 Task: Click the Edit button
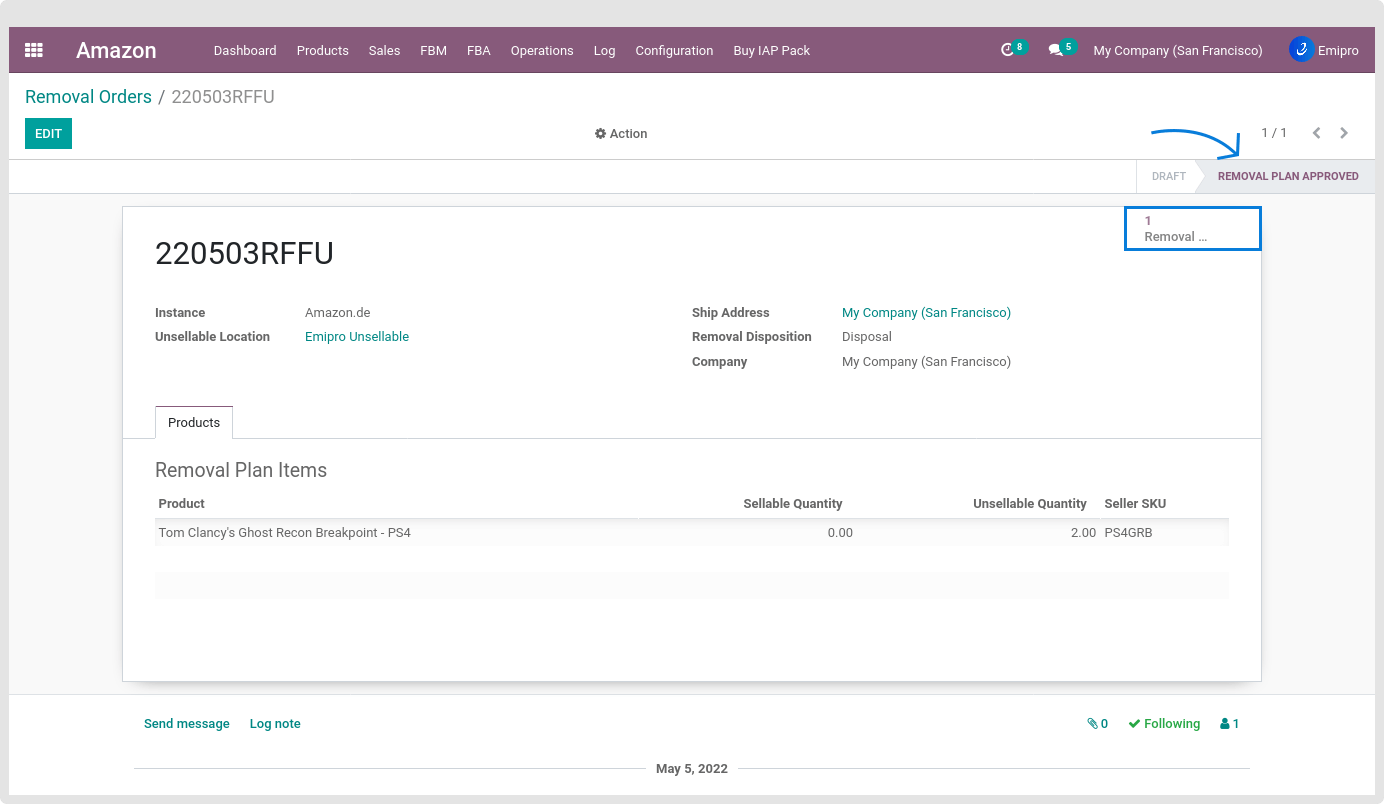click(48, 134)
